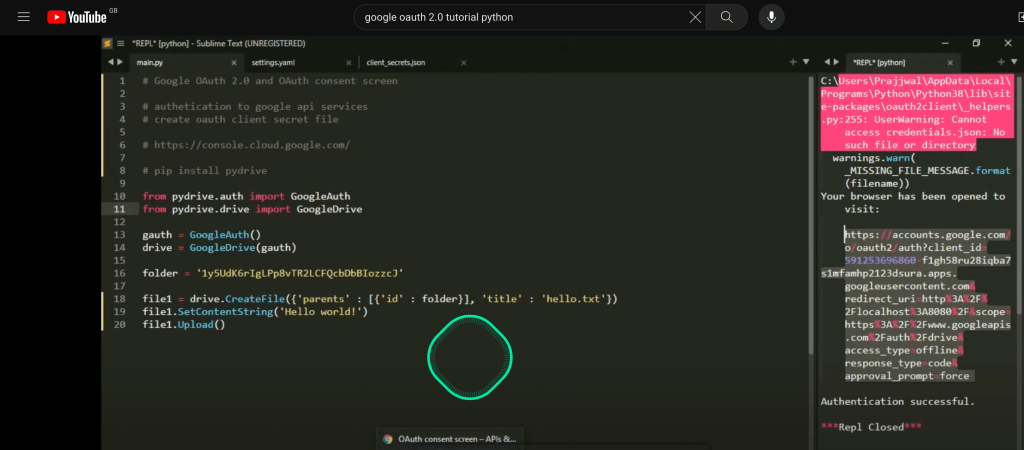Screen dimensions: 1024x450
Task: Start voice search with the microphone
Action: tap(771, 17)
